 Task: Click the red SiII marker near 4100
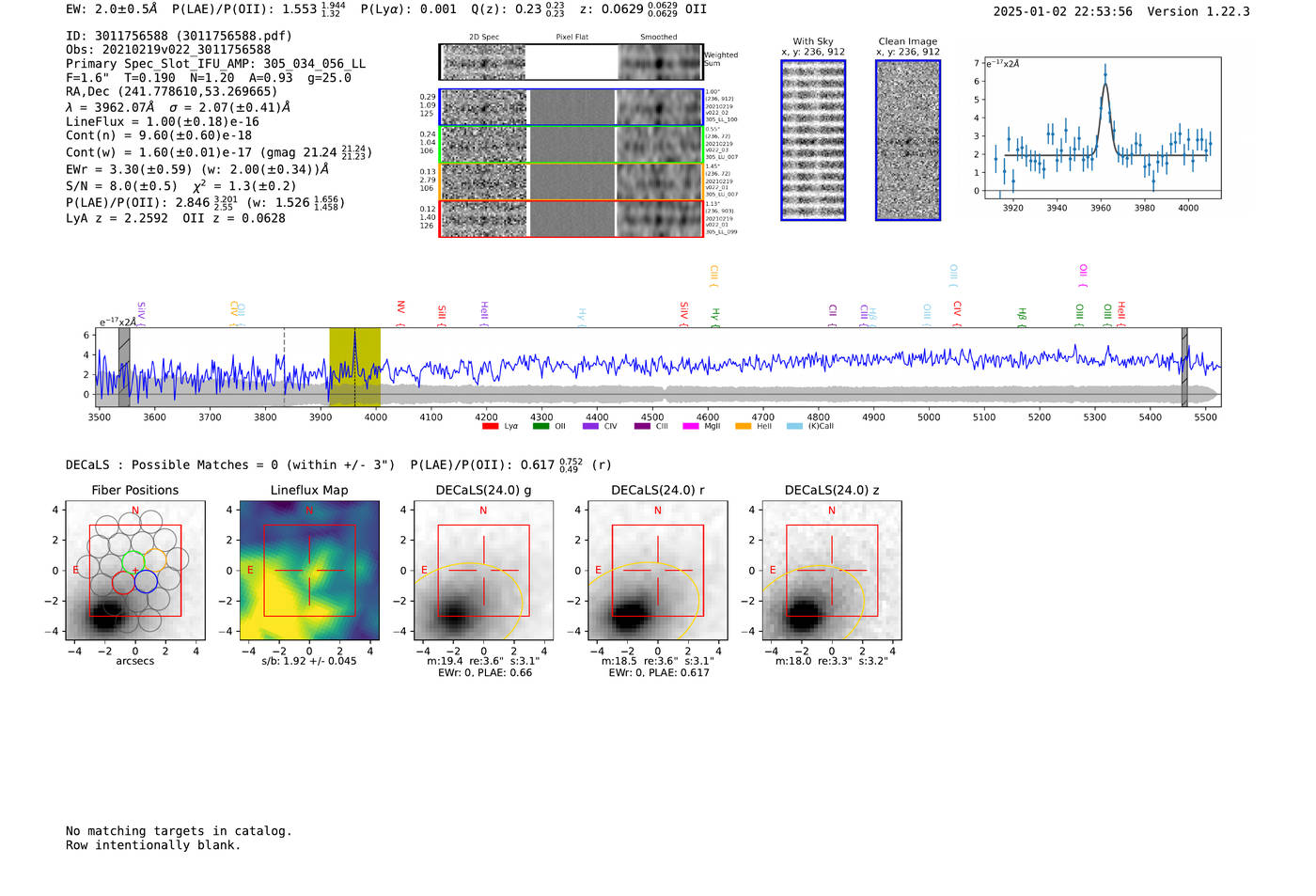(441, 316)
